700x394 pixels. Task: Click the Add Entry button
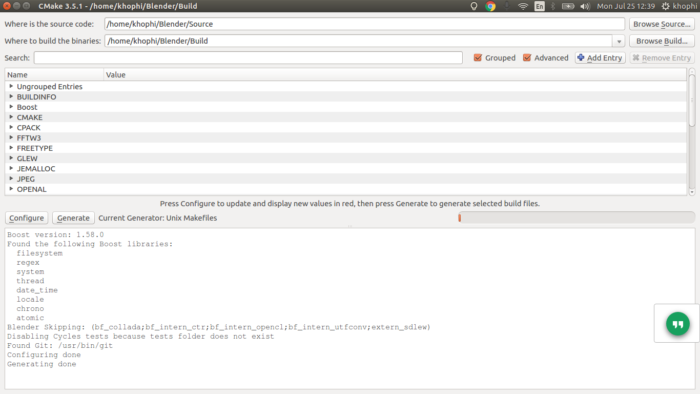click(600, 58)
